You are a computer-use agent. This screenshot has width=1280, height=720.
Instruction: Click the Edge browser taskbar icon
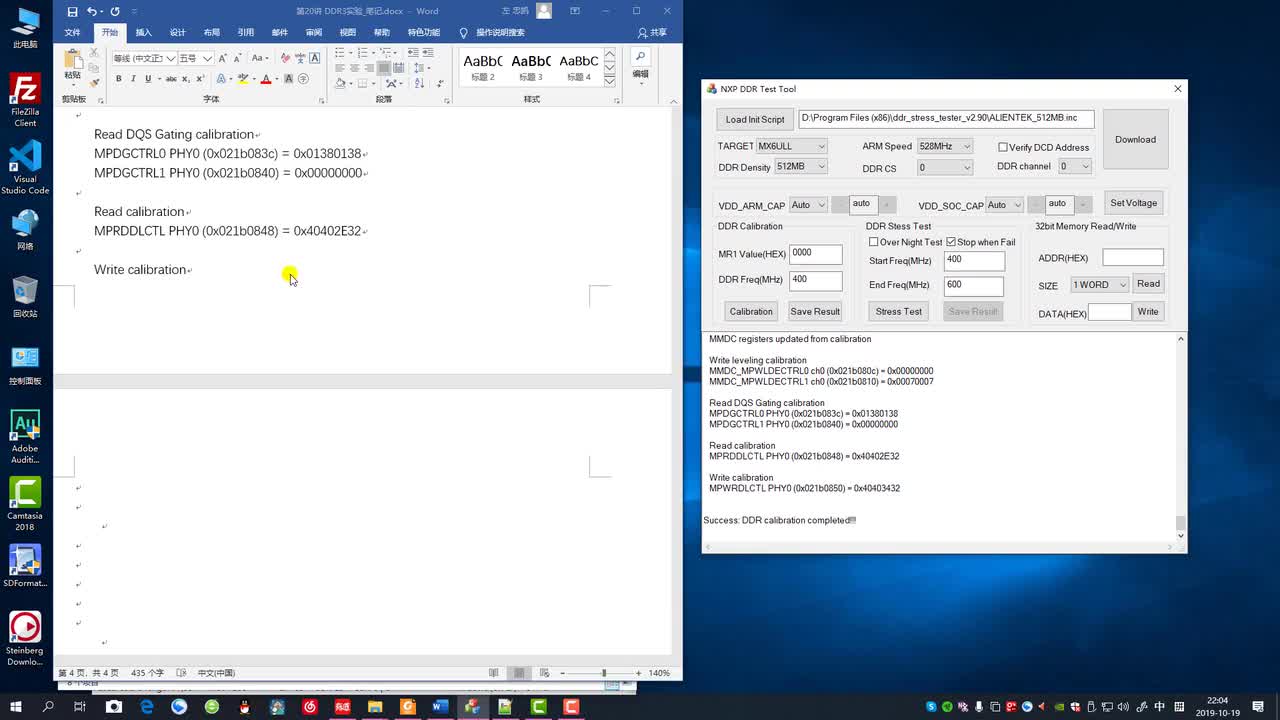coord(147,707)
